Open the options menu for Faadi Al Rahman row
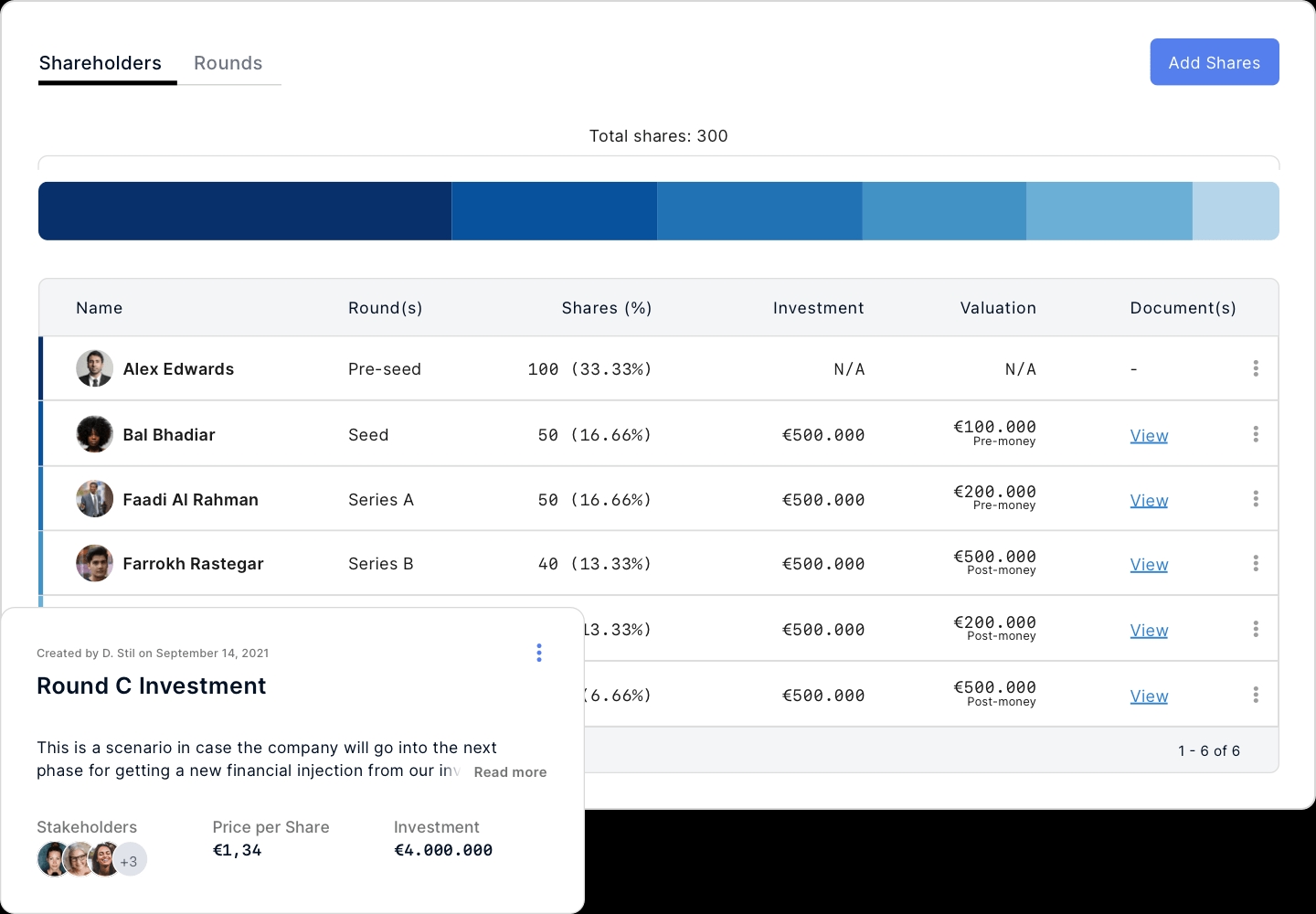The image size is (1316, 914). pyautogui.click(x=1256, y=499)
